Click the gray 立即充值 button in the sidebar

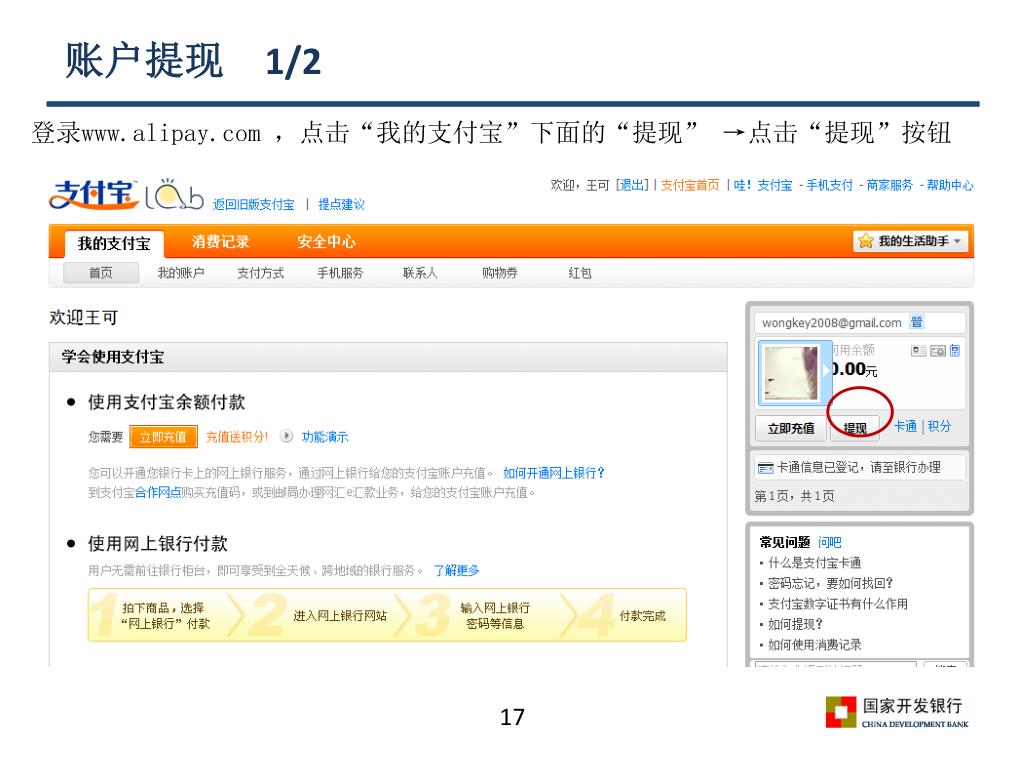click(x=791, y=428)
